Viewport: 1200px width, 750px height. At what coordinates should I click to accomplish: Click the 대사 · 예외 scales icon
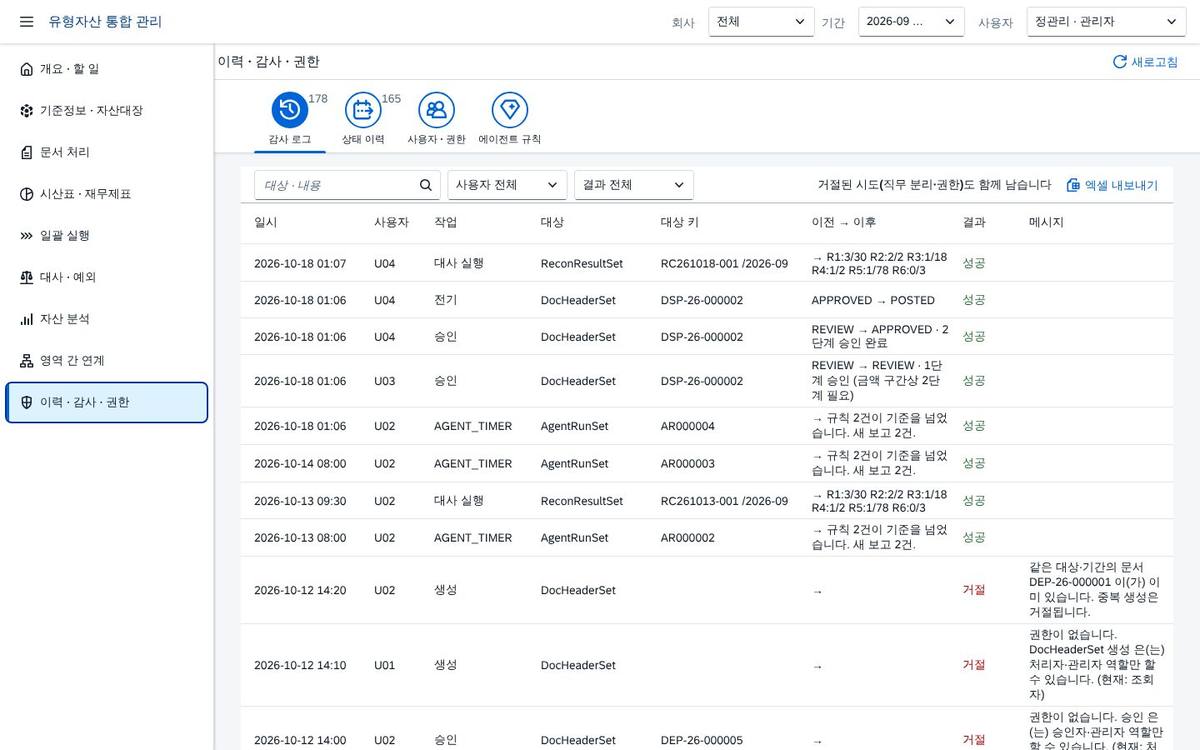click(x=27, y=277)
